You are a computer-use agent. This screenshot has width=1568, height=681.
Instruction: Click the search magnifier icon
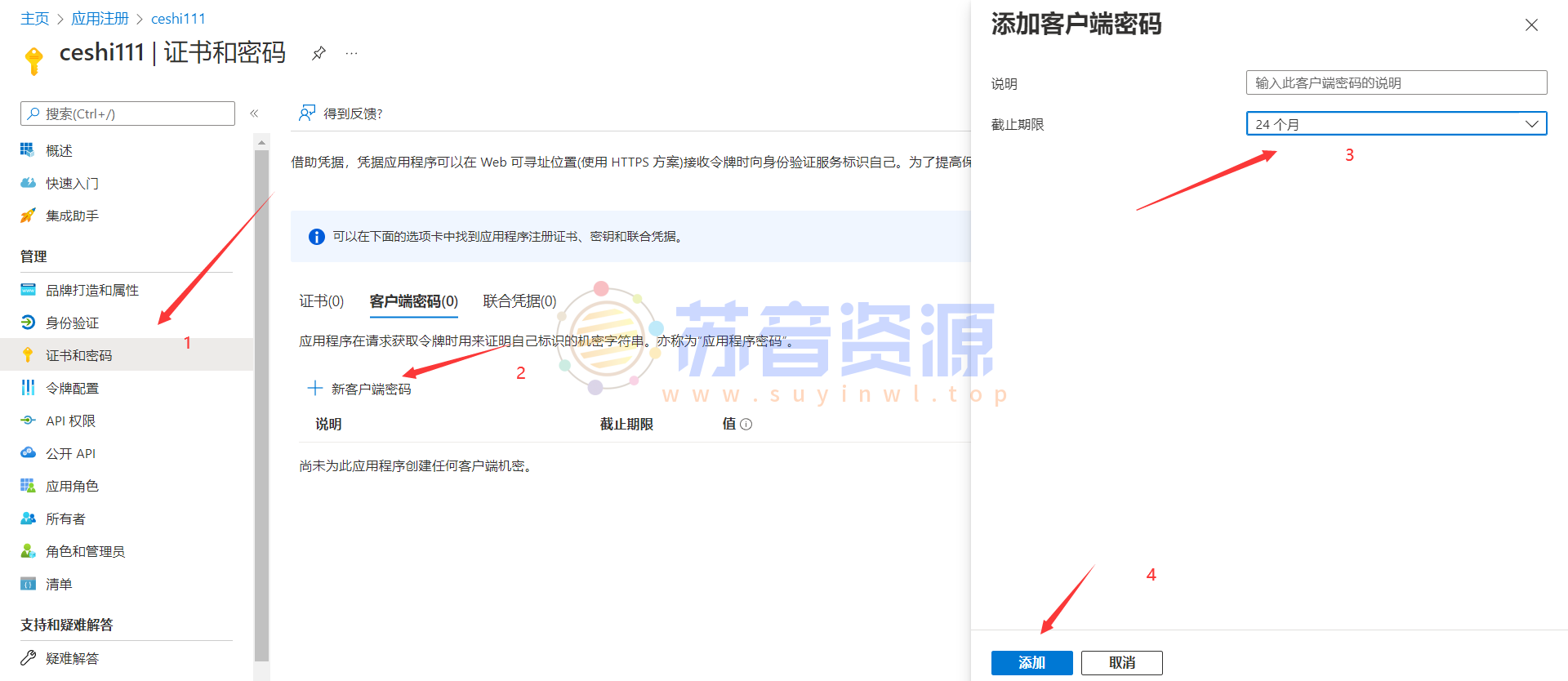pos(33,113)
